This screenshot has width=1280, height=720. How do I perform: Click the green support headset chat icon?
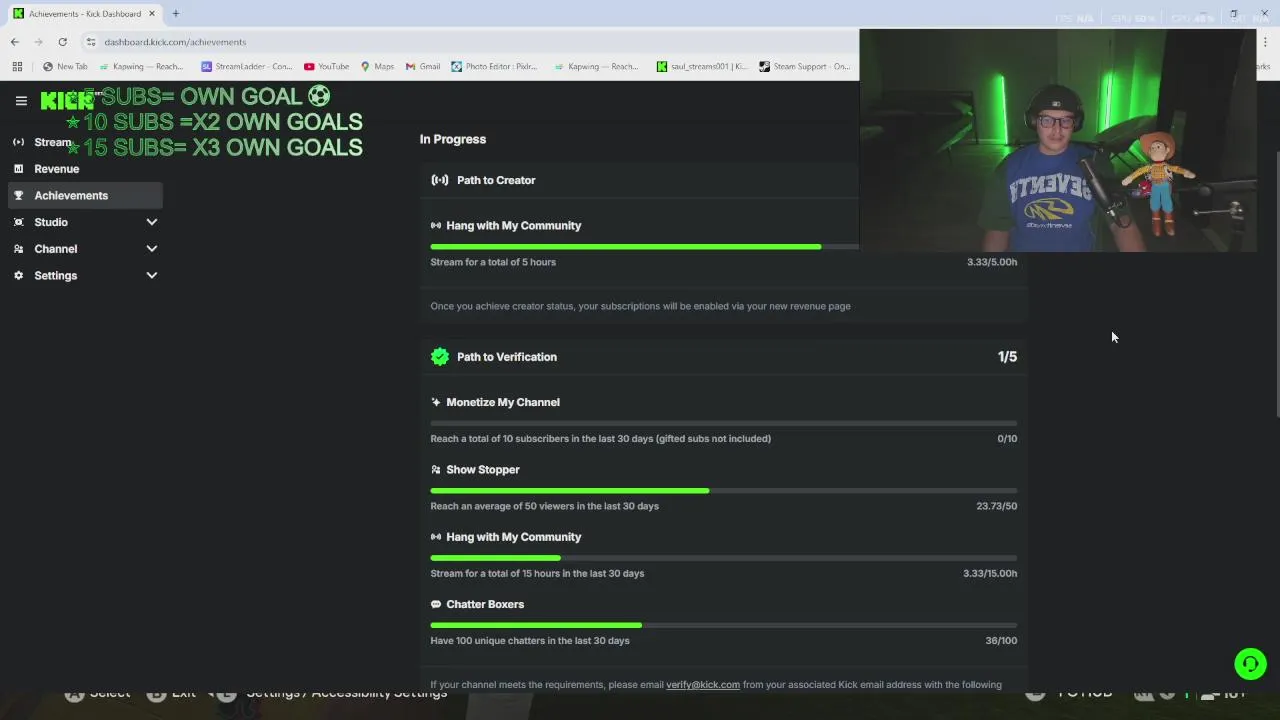click(x=1250, y=664)
